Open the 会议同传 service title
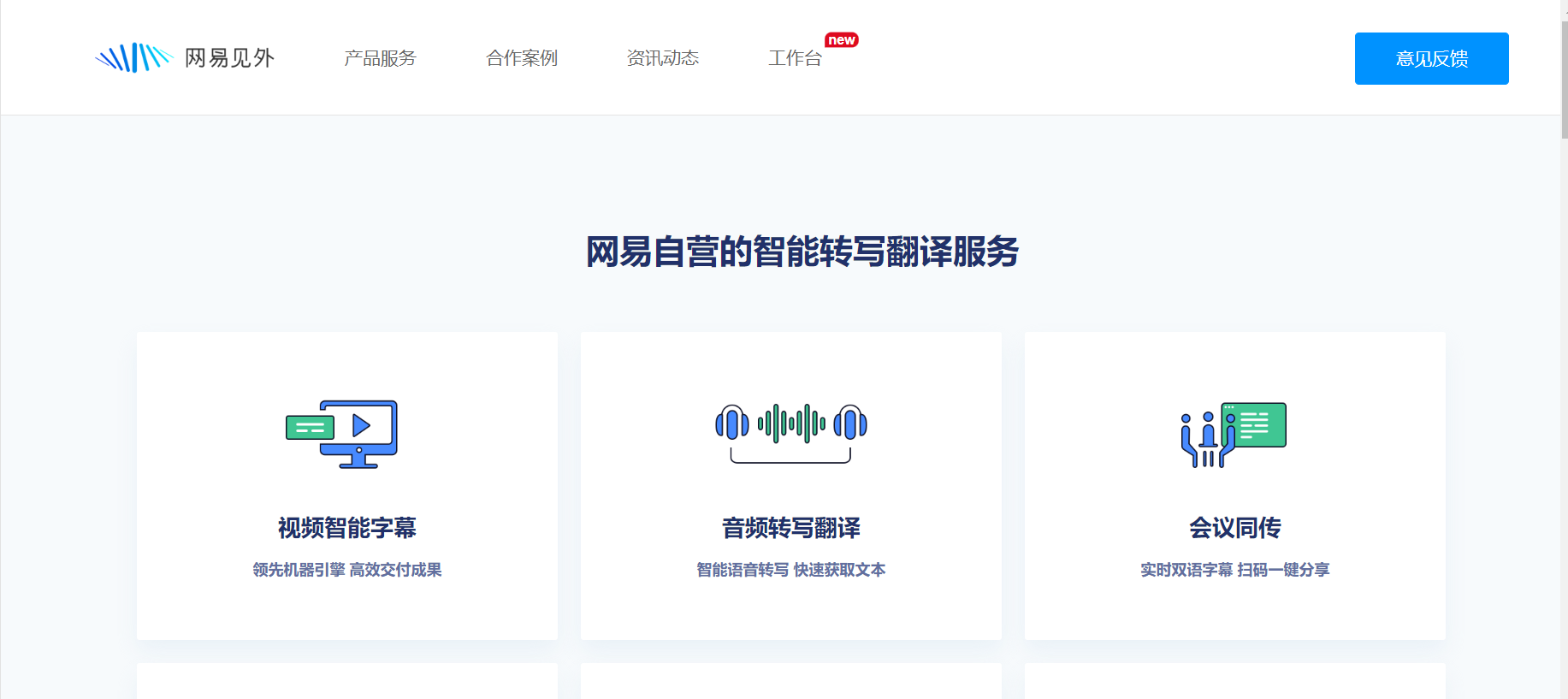1568x699 pixels. [1235, 528]
